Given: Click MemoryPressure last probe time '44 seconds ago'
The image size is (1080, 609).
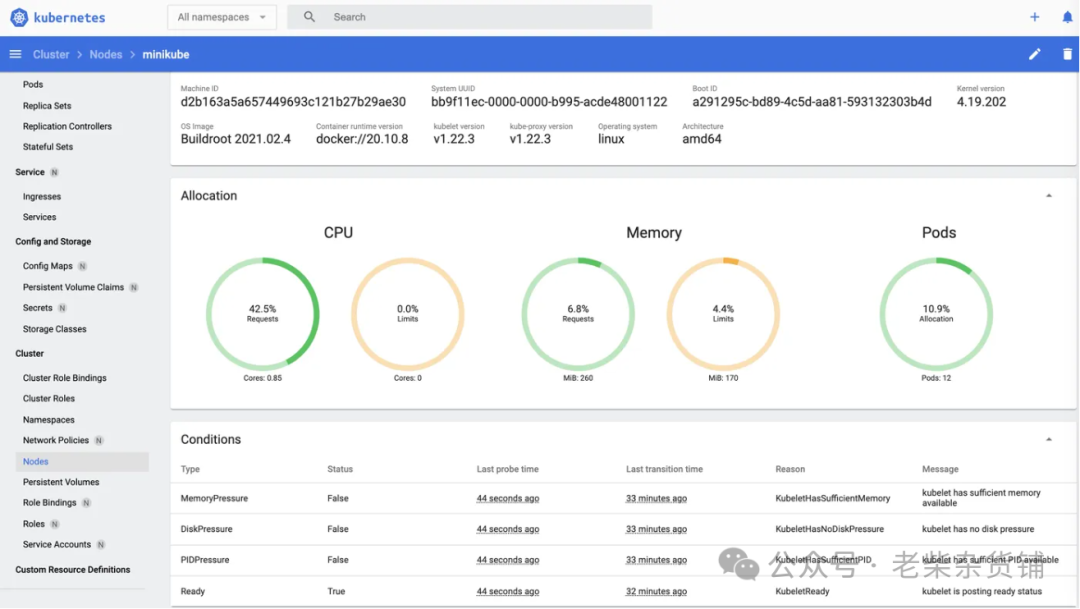Looking at the screenshot, I should (x=508, y=498).
